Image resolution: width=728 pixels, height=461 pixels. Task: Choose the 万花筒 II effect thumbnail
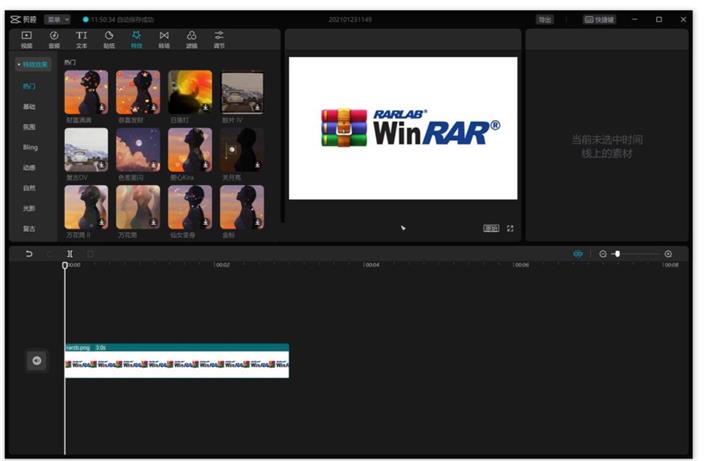(x=86, y=207)
